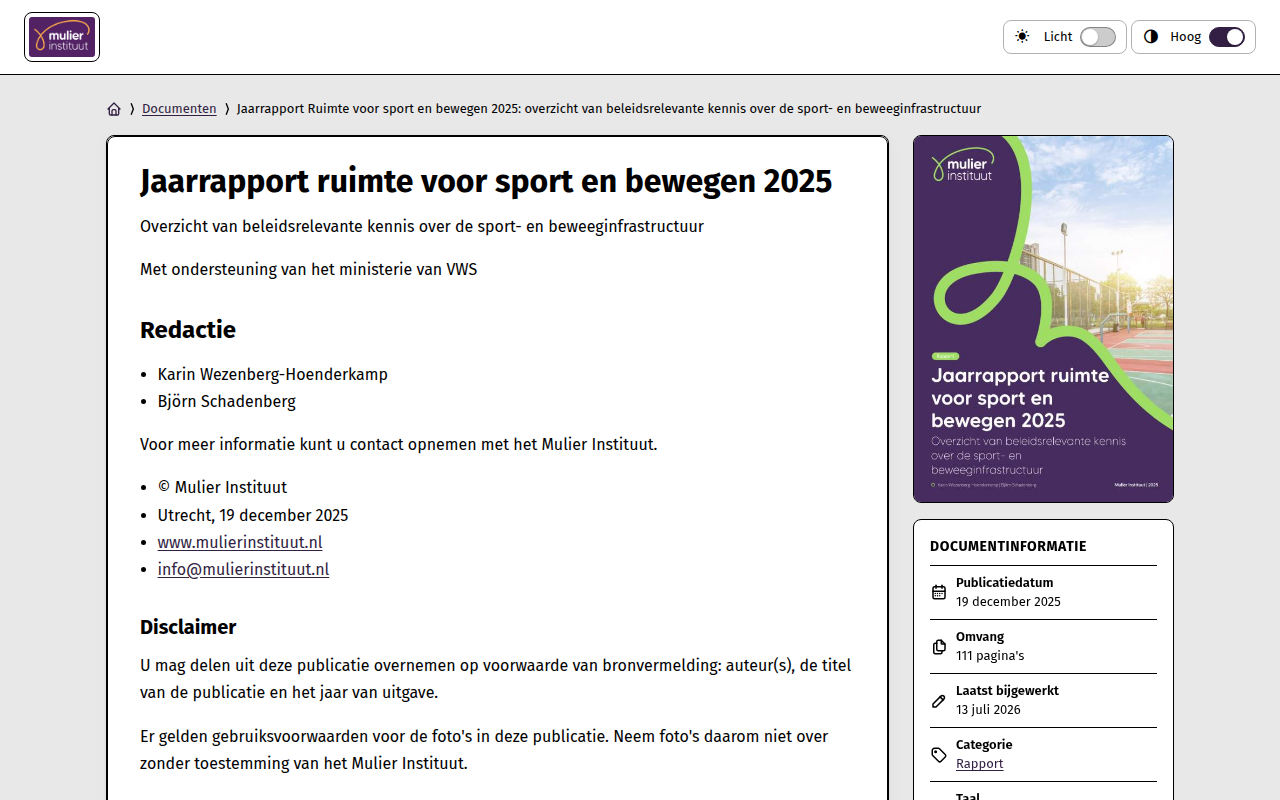Click 'Met ondersteuning van het ministerie van VWS'
Screen dimensions: 1280x800
[x=309, y=269]
